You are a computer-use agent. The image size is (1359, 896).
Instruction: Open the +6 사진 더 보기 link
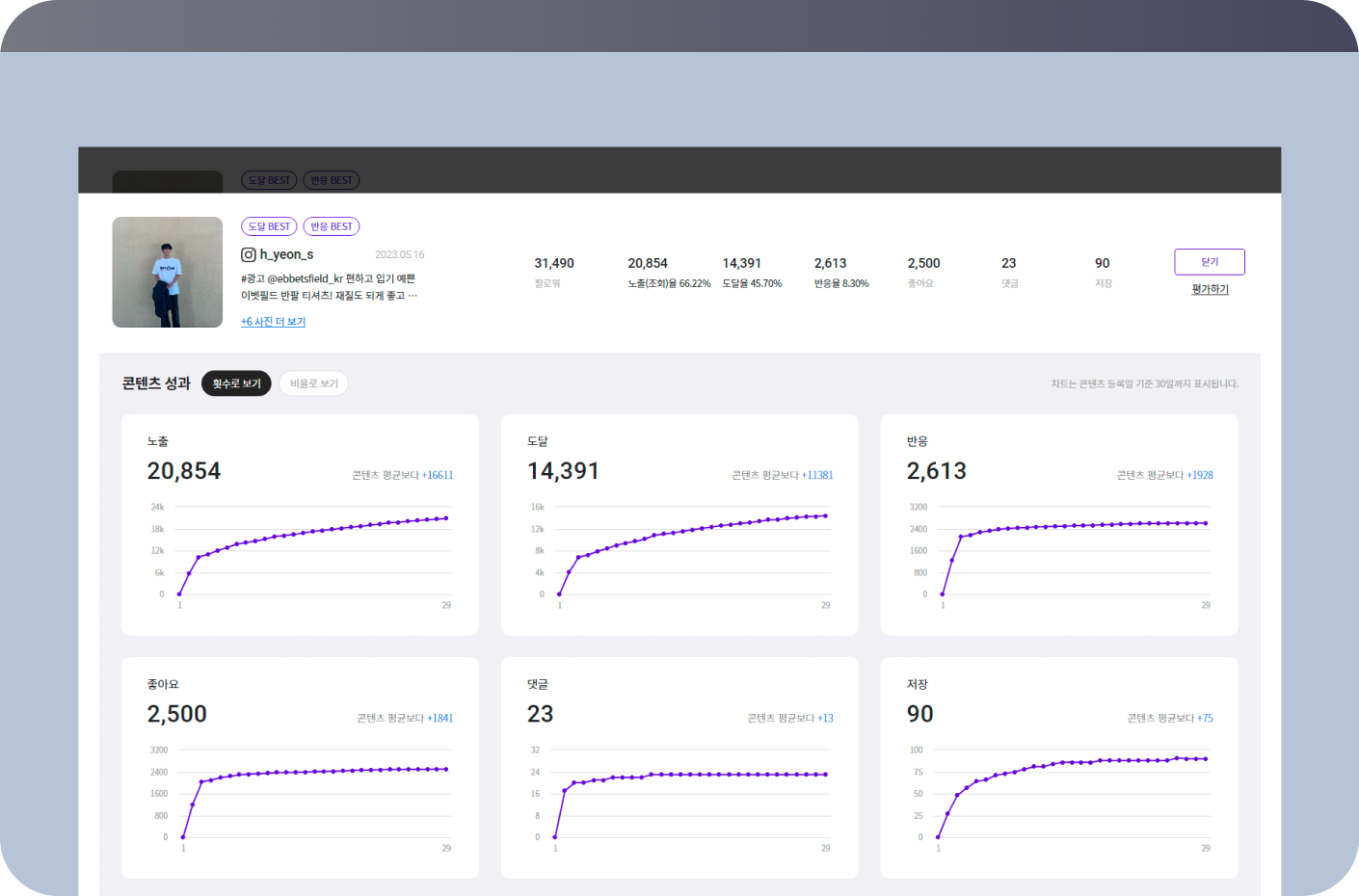[273, 322]
